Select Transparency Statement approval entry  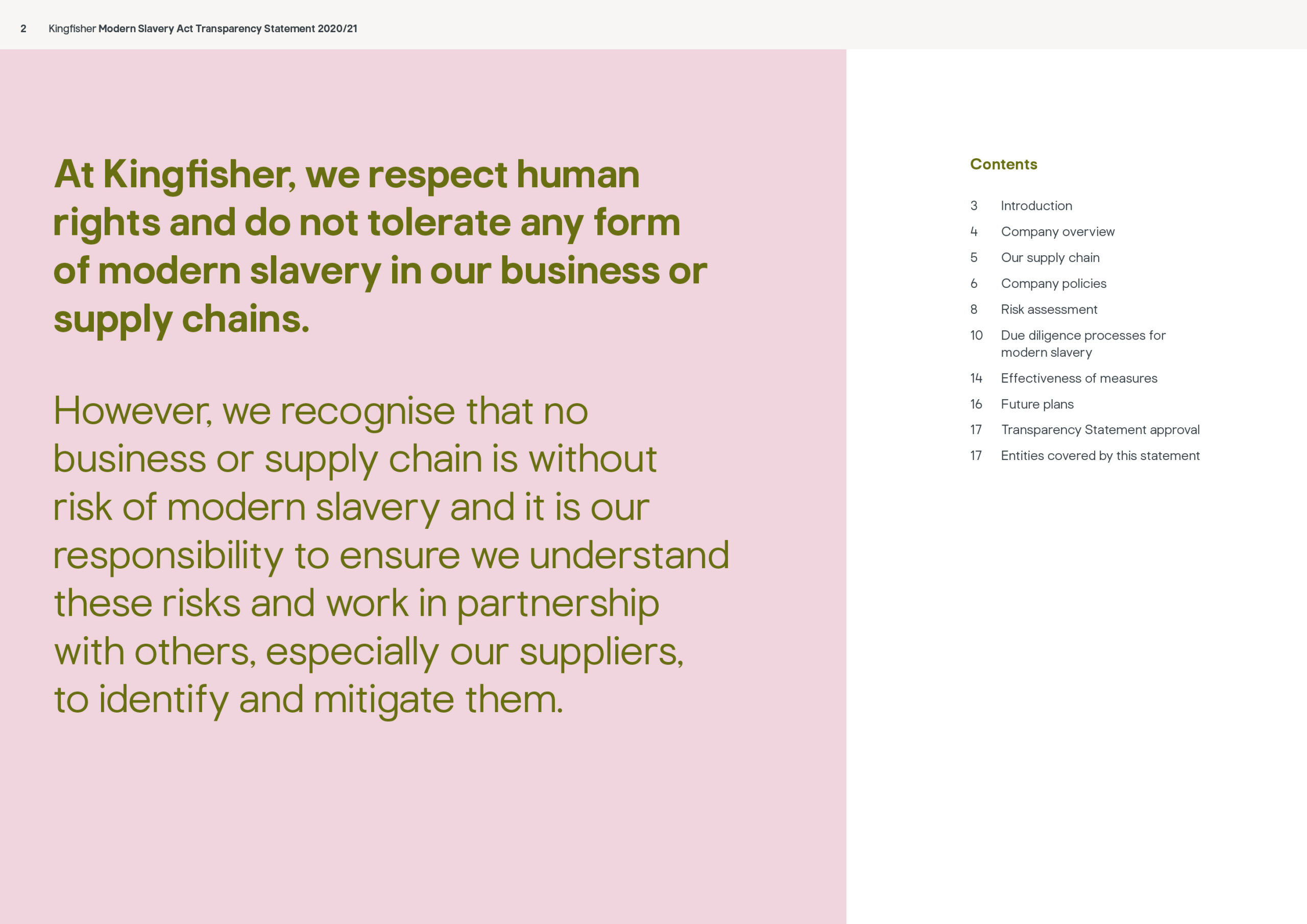point(1100,430)
